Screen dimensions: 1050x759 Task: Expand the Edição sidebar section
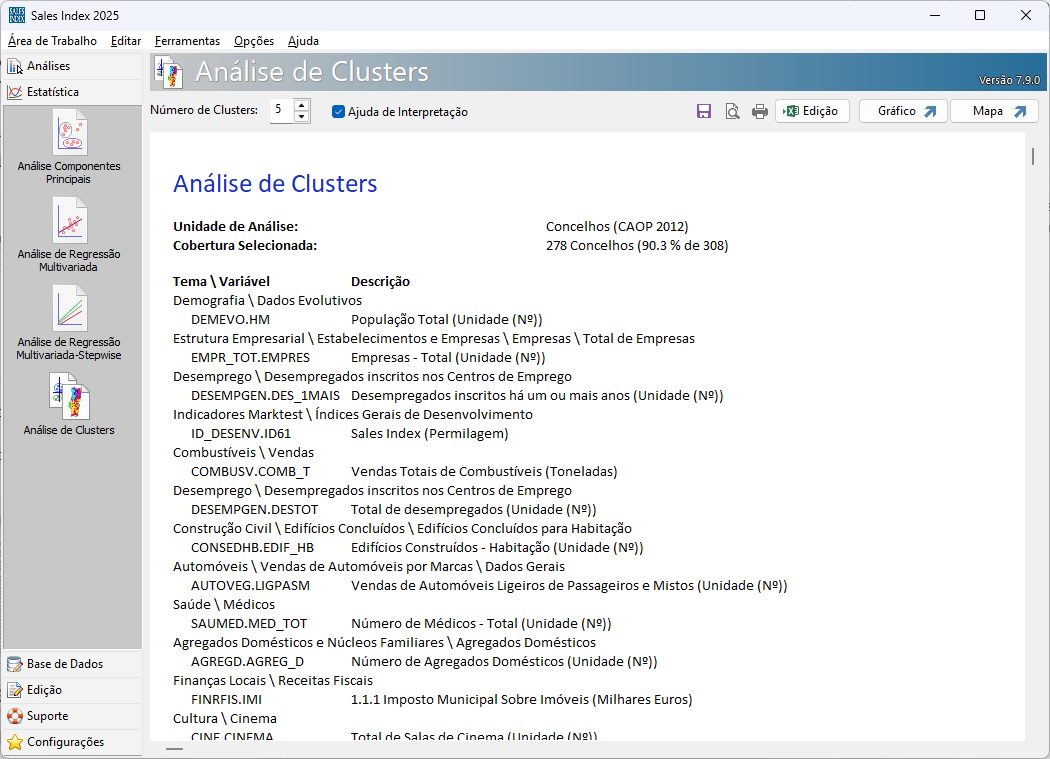coord(44,690)
